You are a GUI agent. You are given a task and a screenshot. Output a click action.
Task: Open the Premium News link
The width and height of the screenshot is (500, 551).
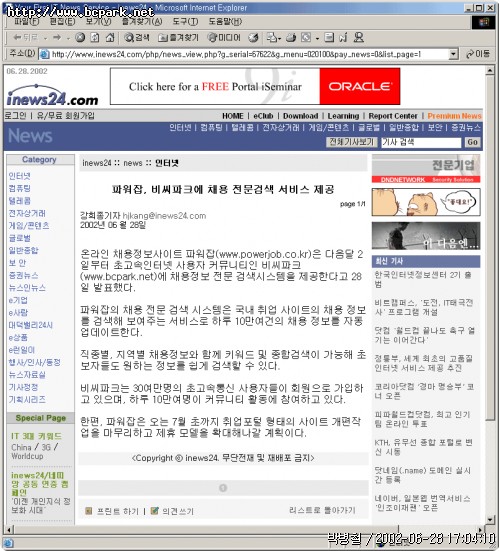(454, 116)
